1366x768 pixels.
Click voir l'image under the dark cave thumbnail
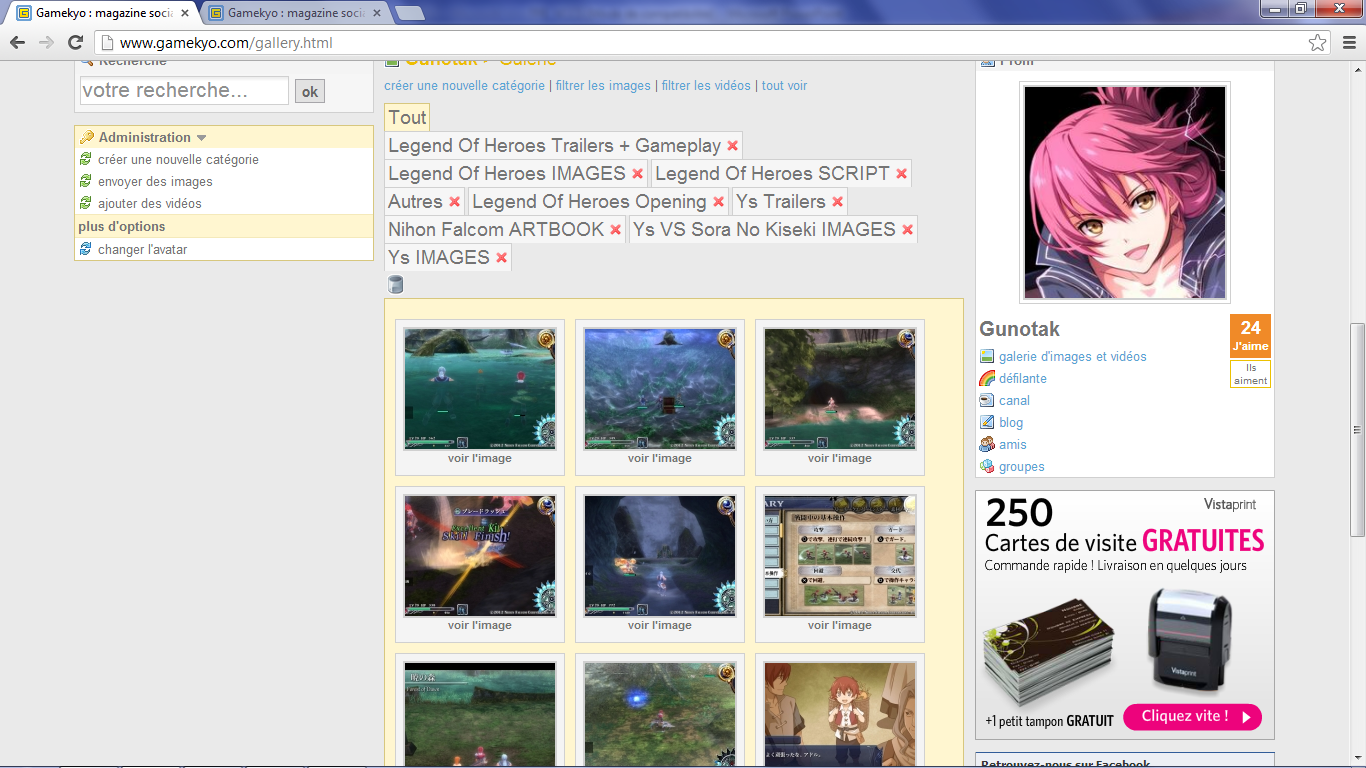pyautogui.click(x=660, y=625)
